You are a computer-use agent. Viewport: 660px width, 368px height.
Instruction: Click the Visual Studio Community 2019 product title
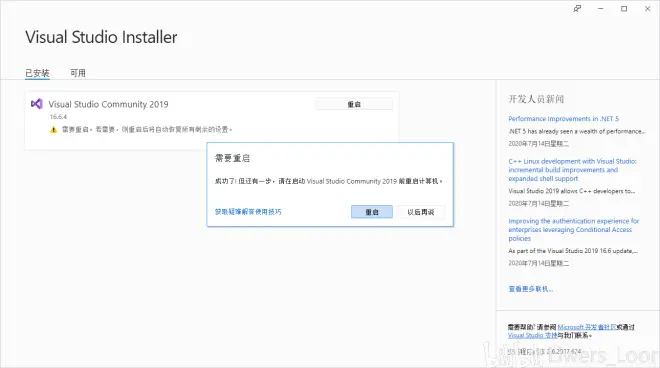108,104
